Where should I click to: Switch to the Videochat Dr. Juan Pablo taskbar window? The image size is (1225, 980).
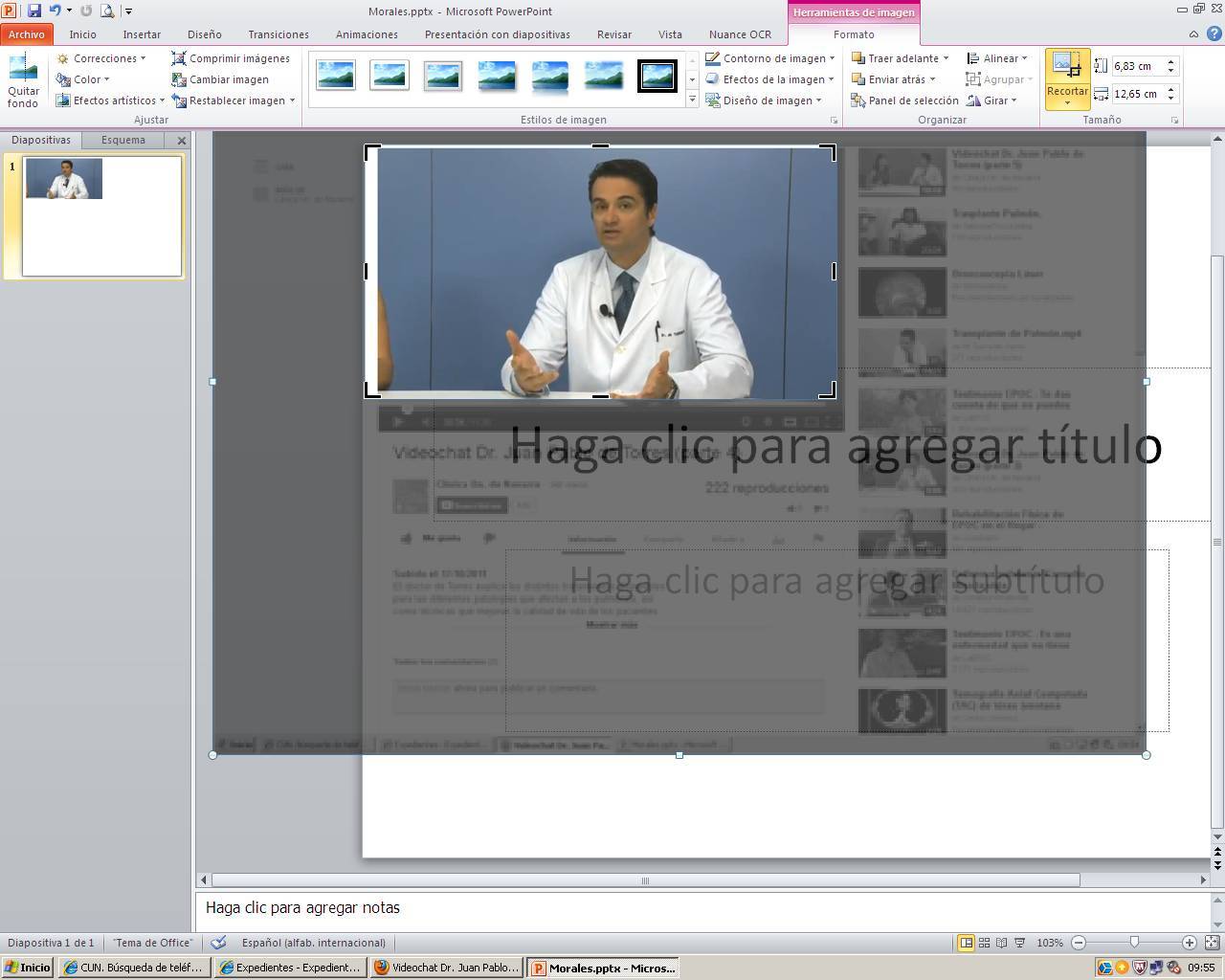coord(447,968)
